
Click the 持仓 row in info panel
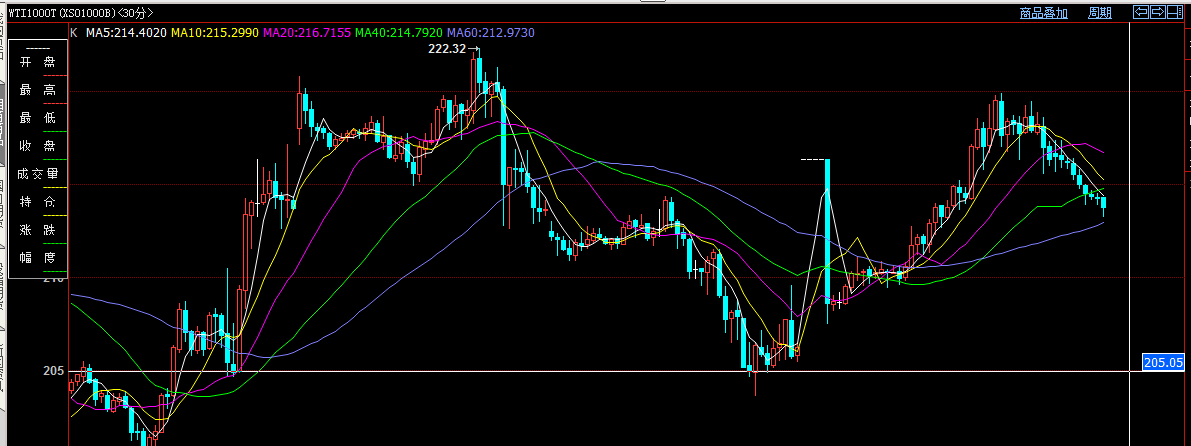(x=37, y=201)
